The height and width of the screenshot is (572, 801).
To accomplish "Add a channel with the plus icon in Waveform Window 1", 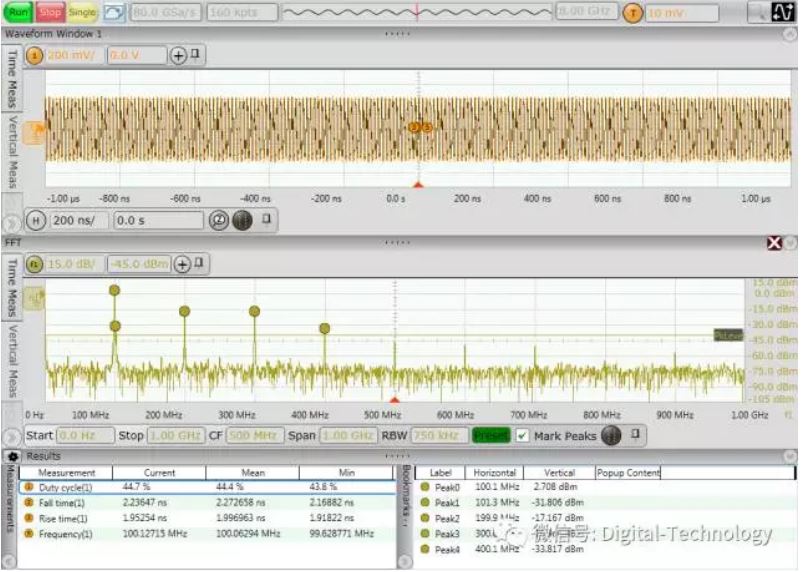I will (x=179, y=56).
